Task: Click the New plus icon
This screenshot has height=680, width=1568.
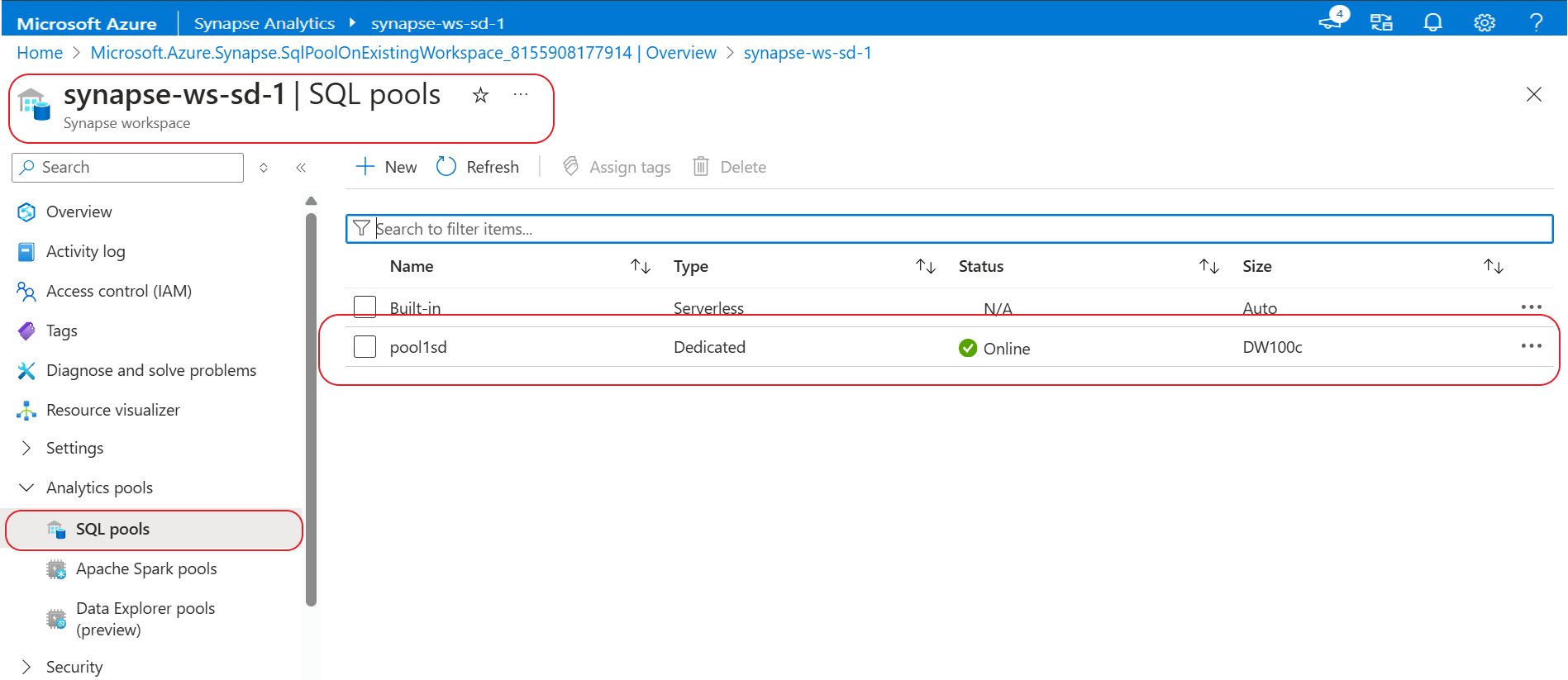Action: tap(365, 167)
